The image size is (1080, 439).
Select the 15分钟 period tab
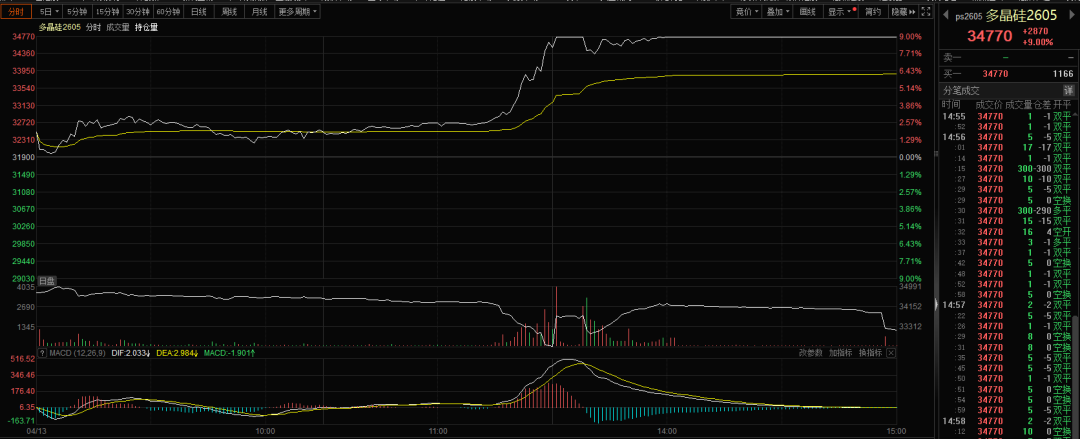(108, 12)
